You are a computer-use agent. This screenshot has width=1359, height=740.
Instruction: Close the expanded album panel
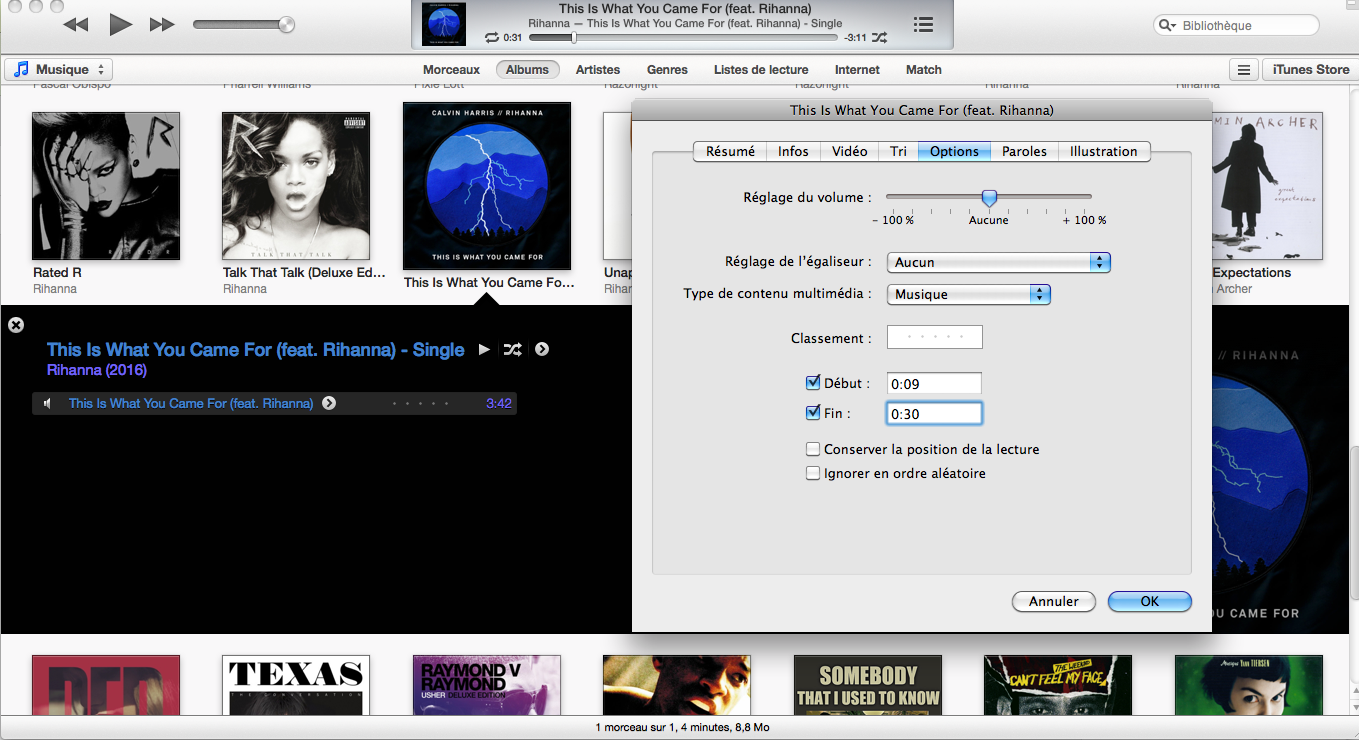(16, 325)
